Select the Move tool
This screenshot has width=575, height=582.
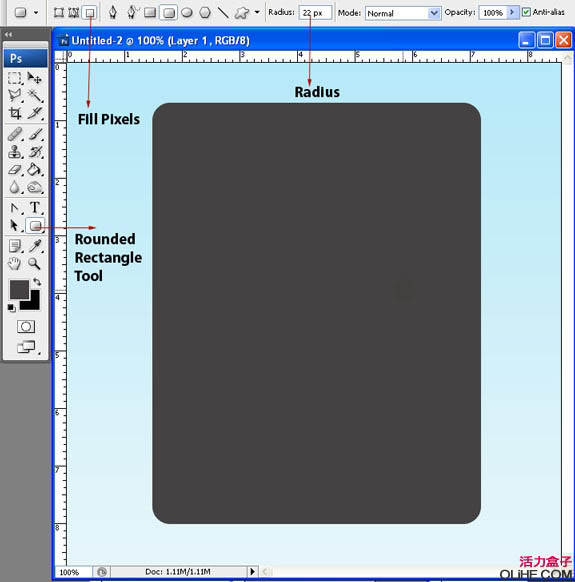click(35, 78)
